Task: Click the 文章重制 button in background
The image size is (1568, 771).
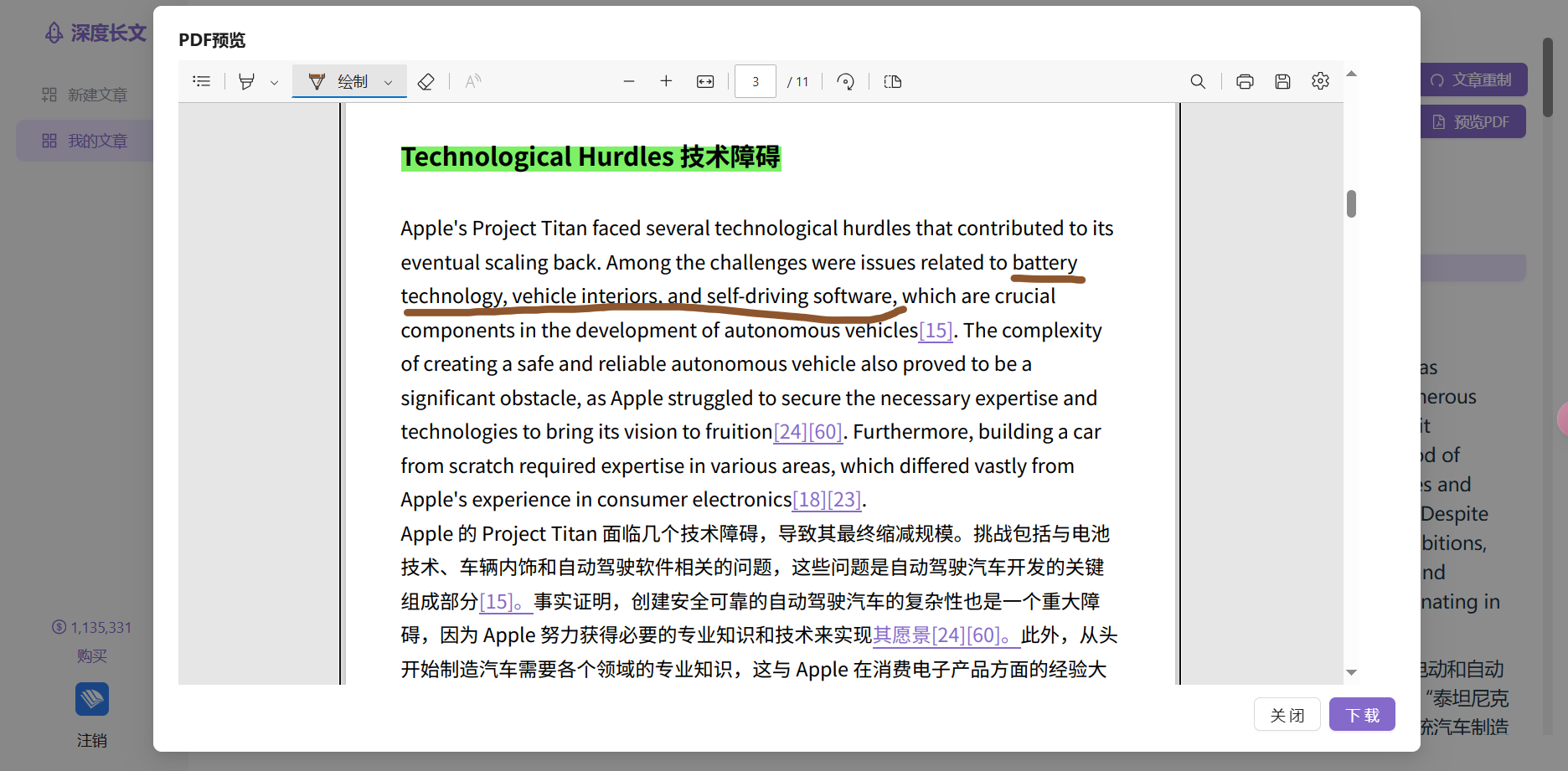Action: pyautogui.click(x=1473, y=80)
